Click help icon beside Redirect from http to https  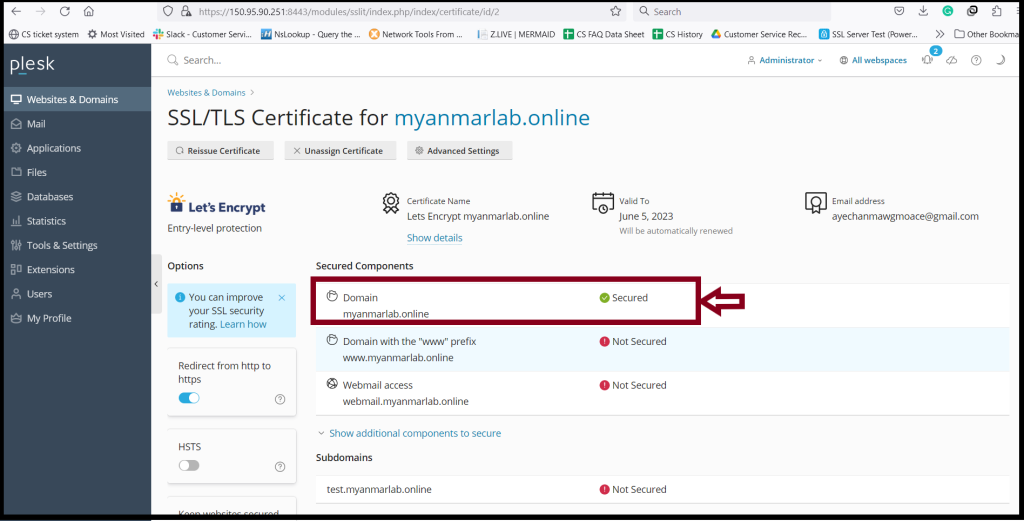click(x=280, y=399)
